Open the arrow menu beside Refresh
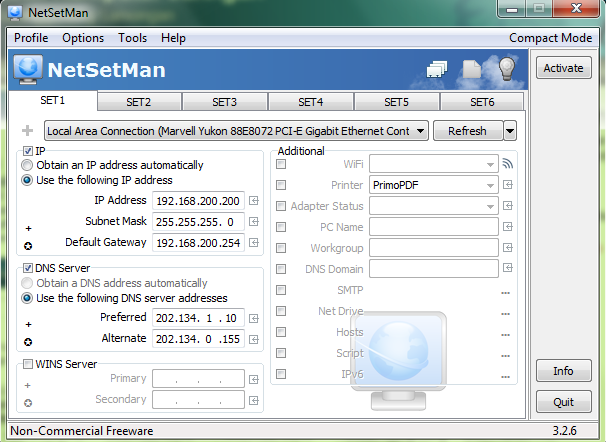This screenshot has height=442, width=606. click(510, 131)
